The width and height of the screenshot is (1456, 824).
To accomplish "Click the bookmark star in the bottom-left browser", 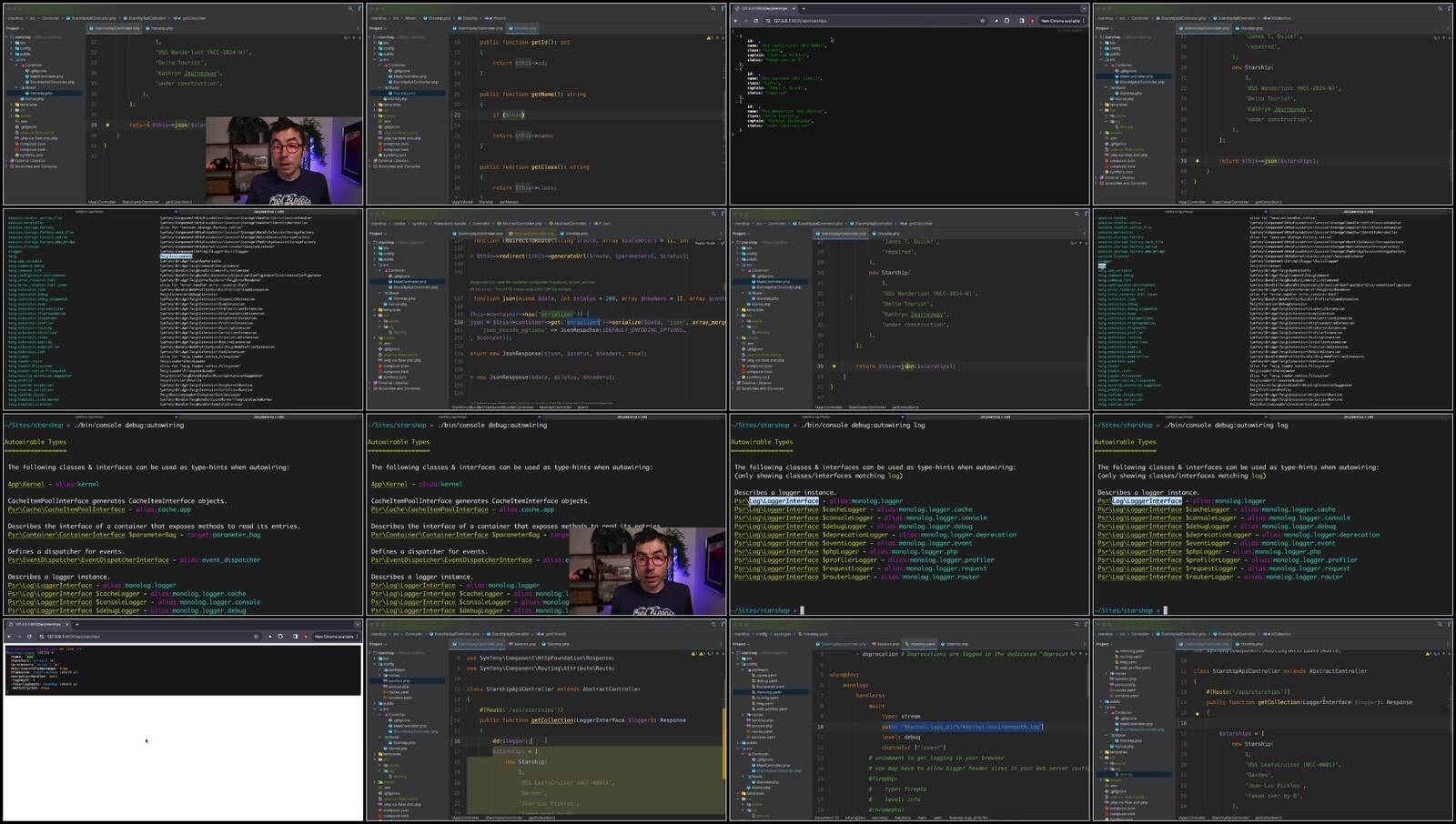I will click(x=256, y=637).
